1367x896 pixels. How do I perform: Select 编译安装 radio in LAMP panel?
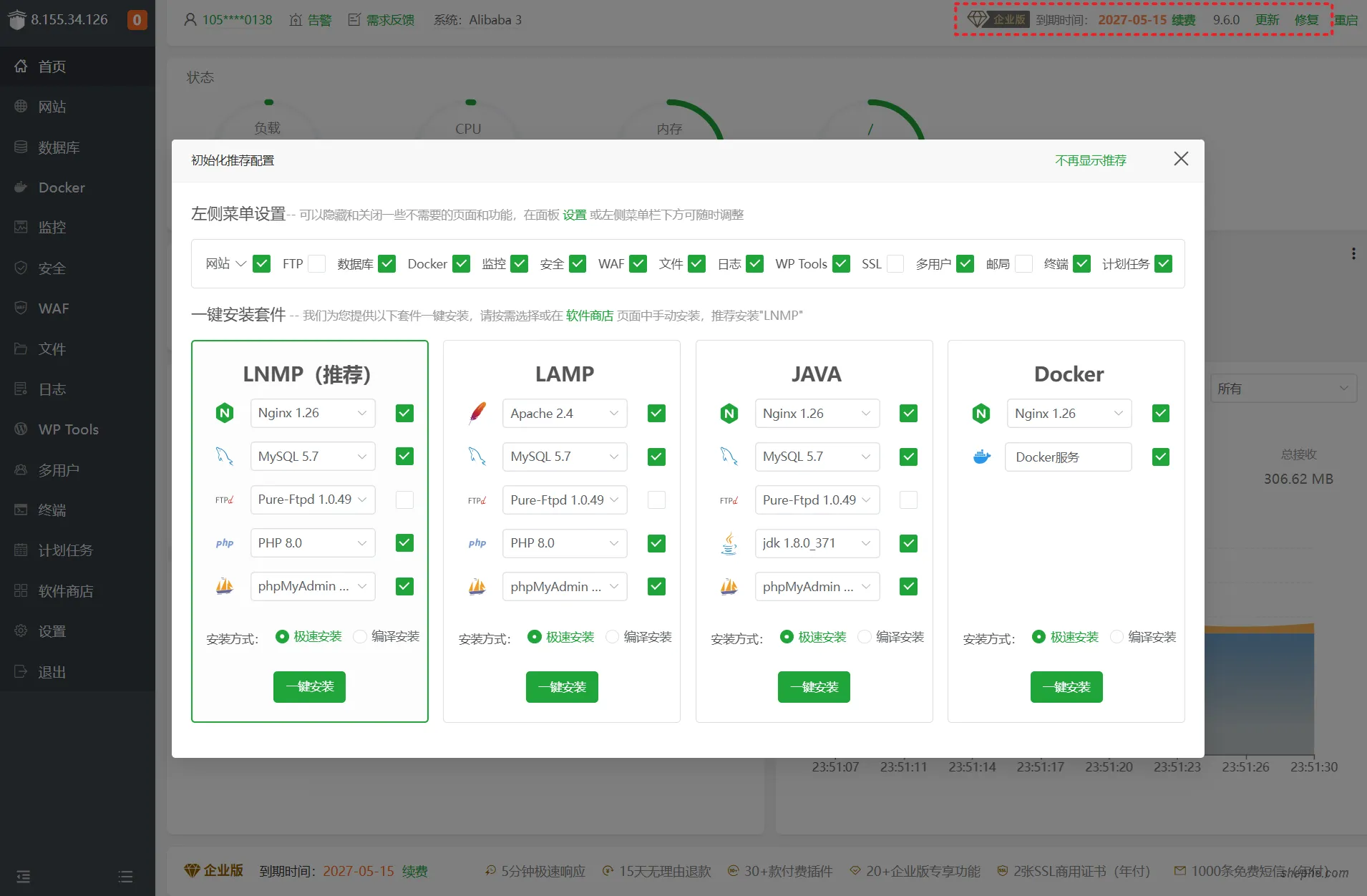pos(613,637)
